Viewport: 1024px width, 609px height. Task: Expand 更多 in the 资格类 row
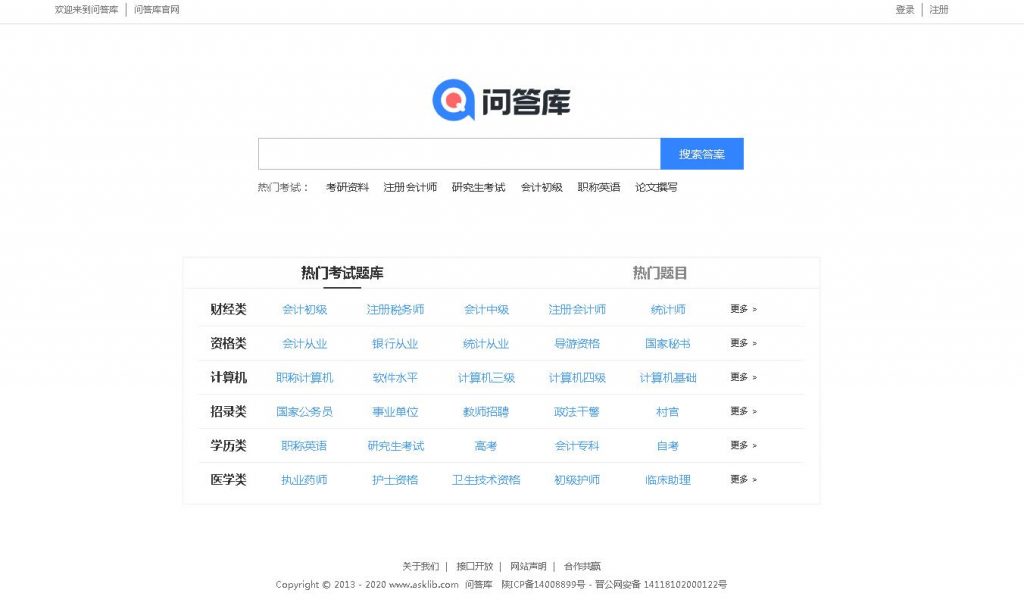tap(743, 343)
